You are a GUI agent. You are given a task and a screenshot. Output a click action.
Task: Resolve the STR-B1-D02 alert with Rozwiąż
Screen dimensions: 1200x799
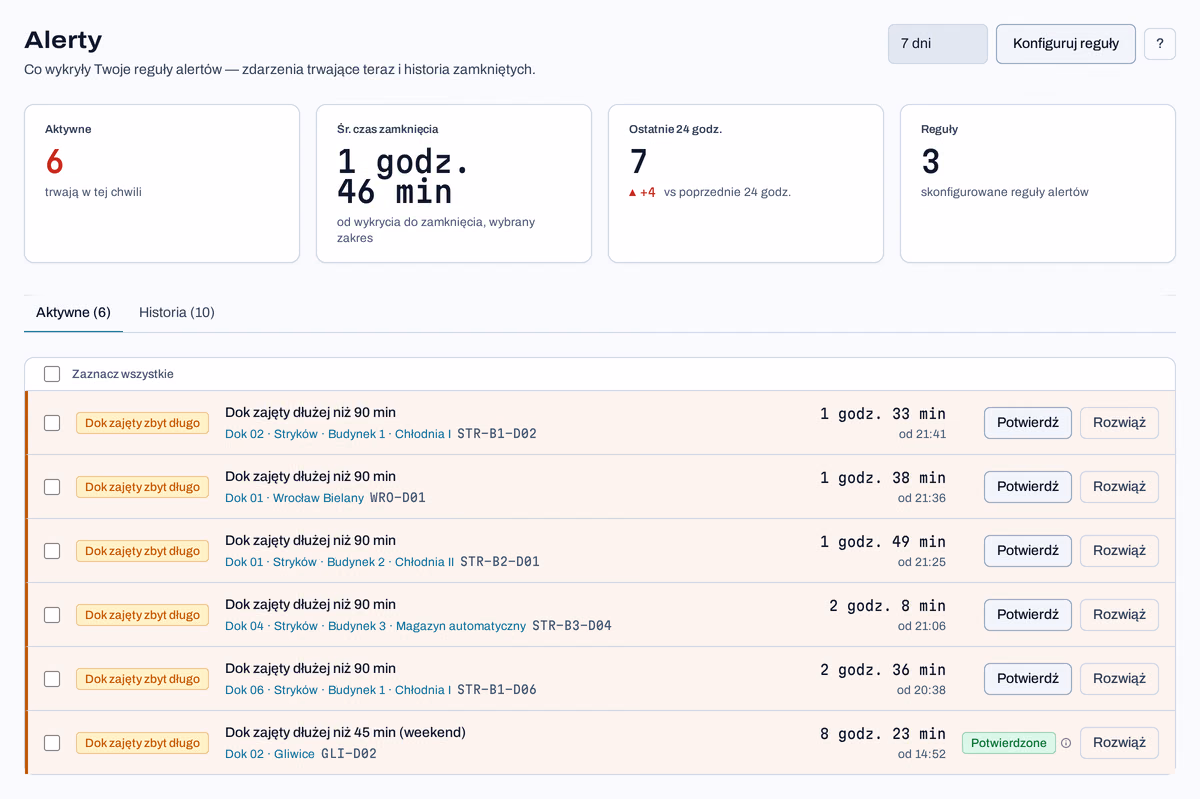coord(1119,423)
